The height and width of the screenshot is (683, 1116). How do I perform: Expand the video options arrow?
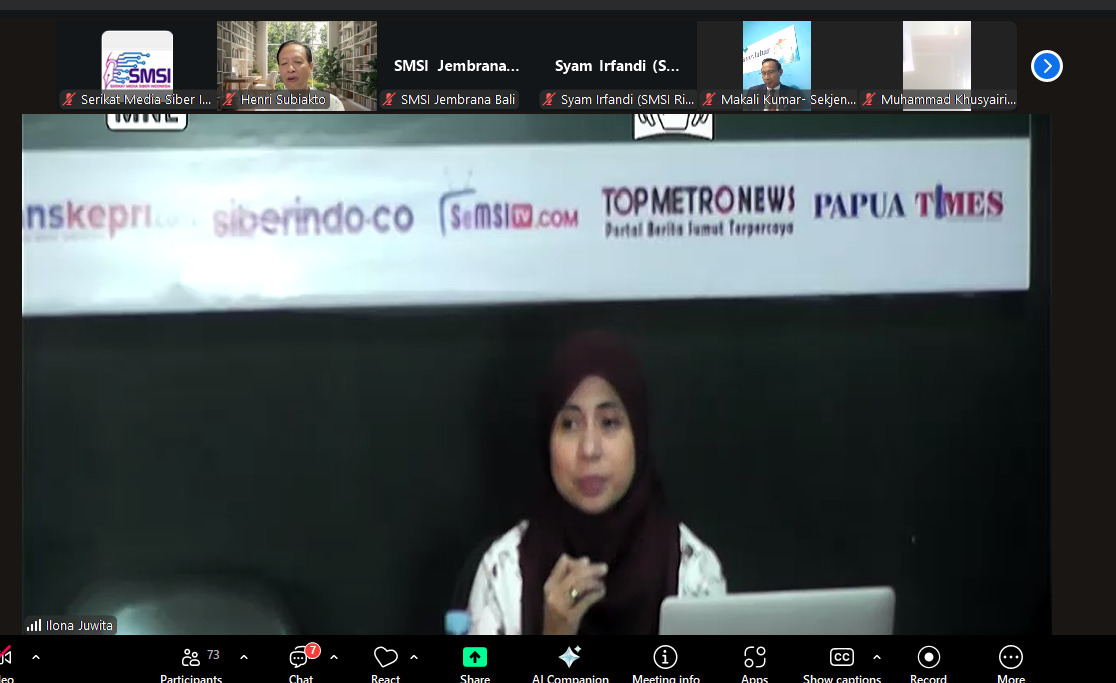tap(36, 657)
